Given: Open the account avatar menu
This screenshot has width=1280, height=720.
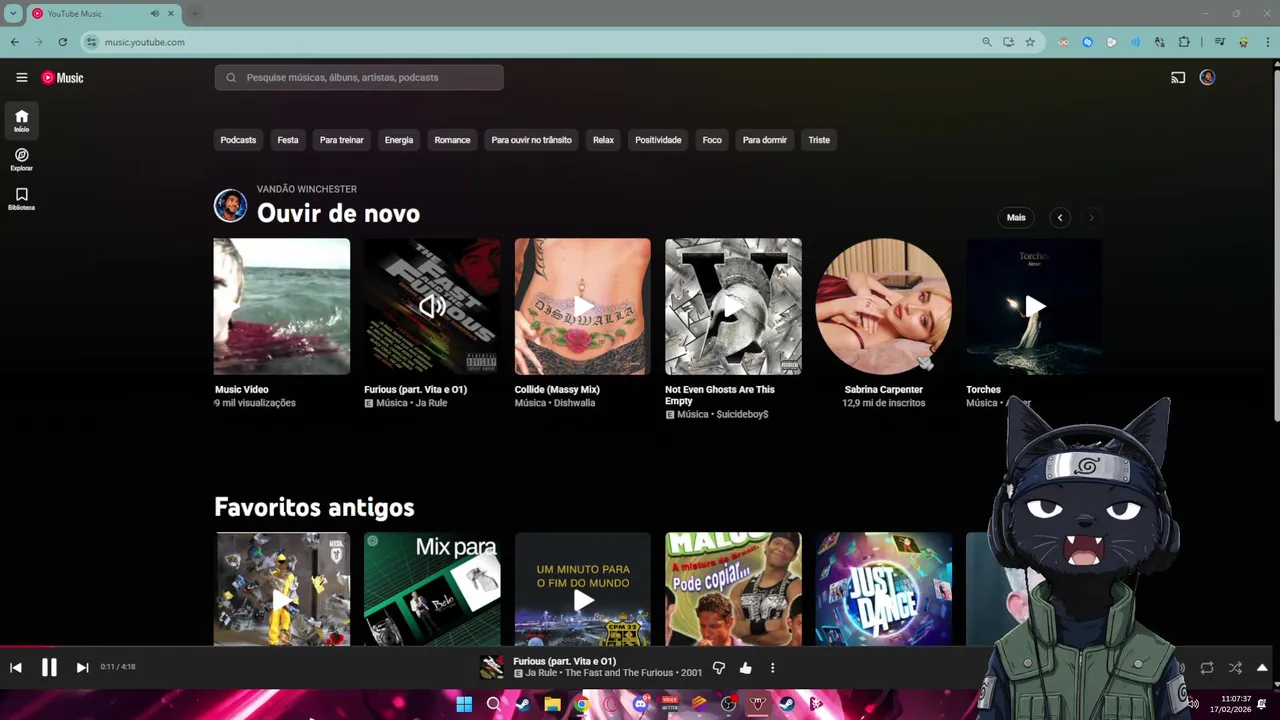Looking at the screenshot, I should [1207, 77].
